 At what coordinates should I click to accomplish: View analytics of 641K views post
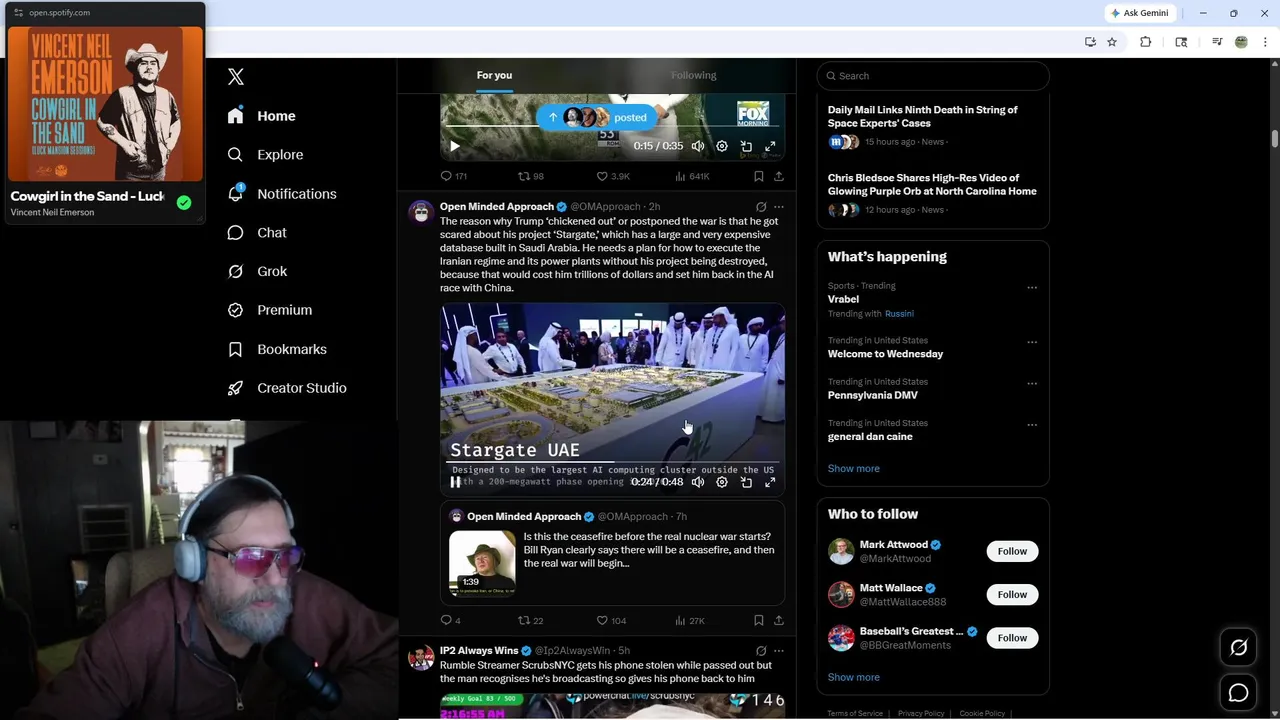point(680,176)
